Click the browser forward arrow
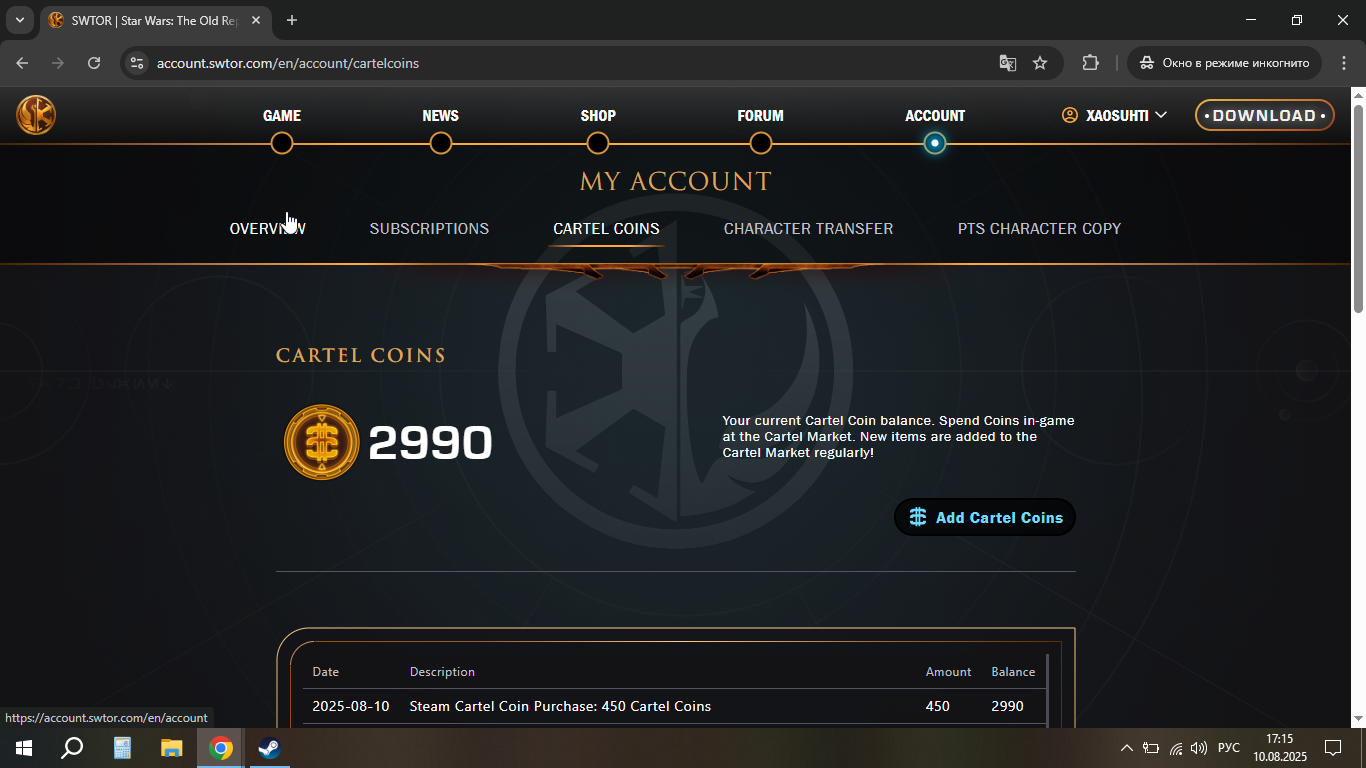This screenshot has height=768, width=1366. [58, 63]
